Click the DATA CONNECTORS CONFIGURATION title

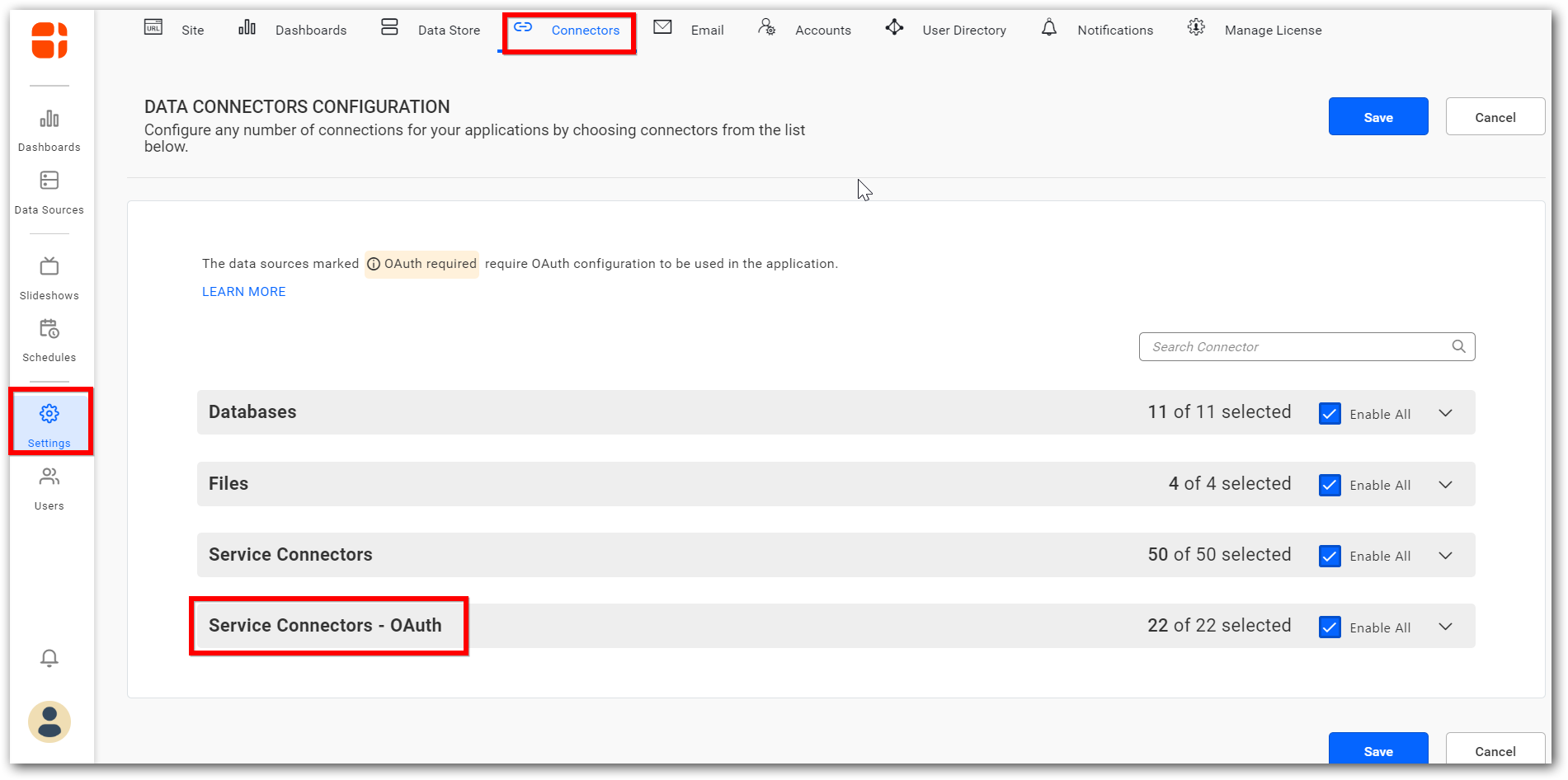pos(297,107)
